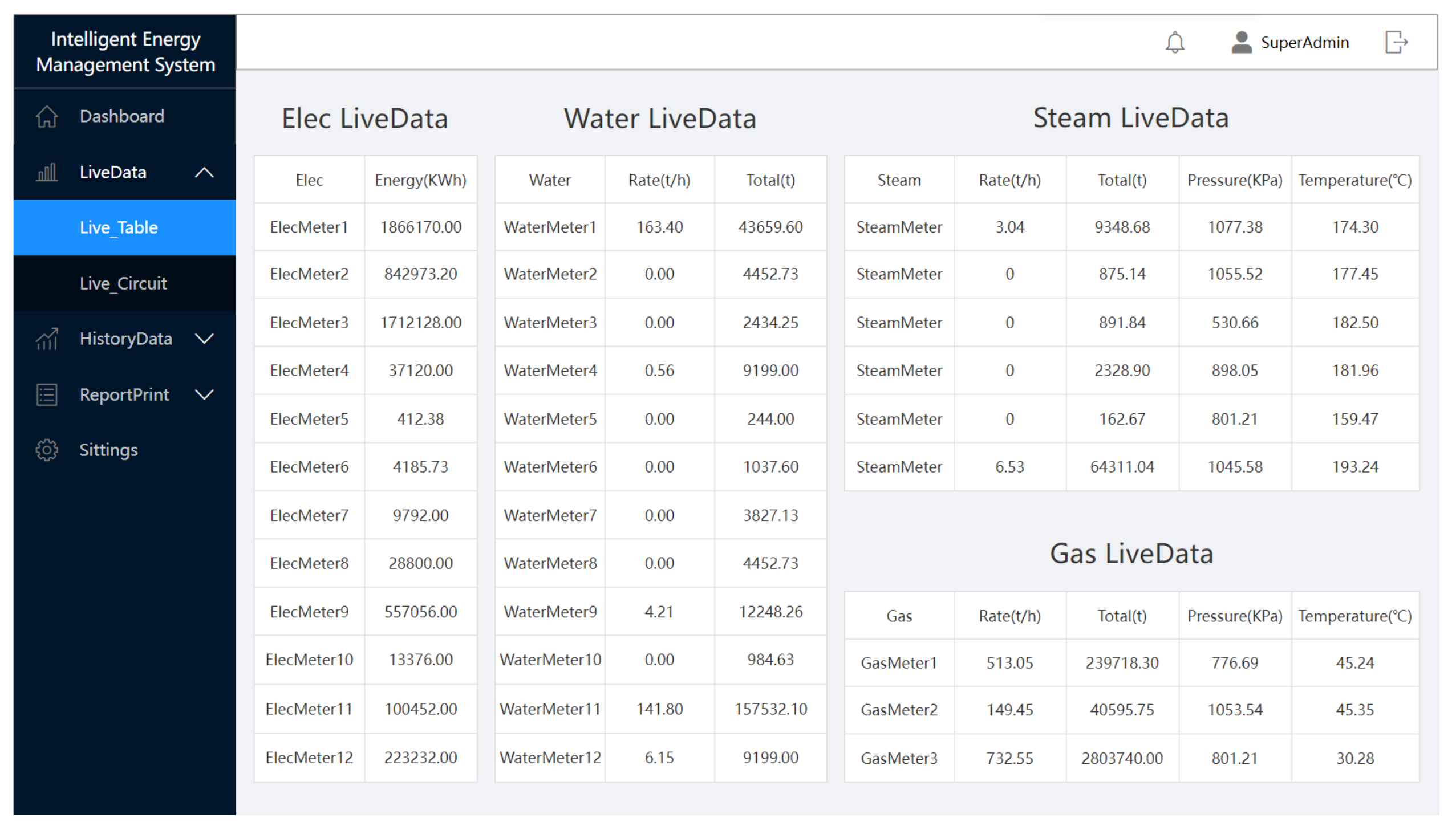Click the ReportPrint document icon
The height and width of the screenshot is (830, 1456).
47,394
